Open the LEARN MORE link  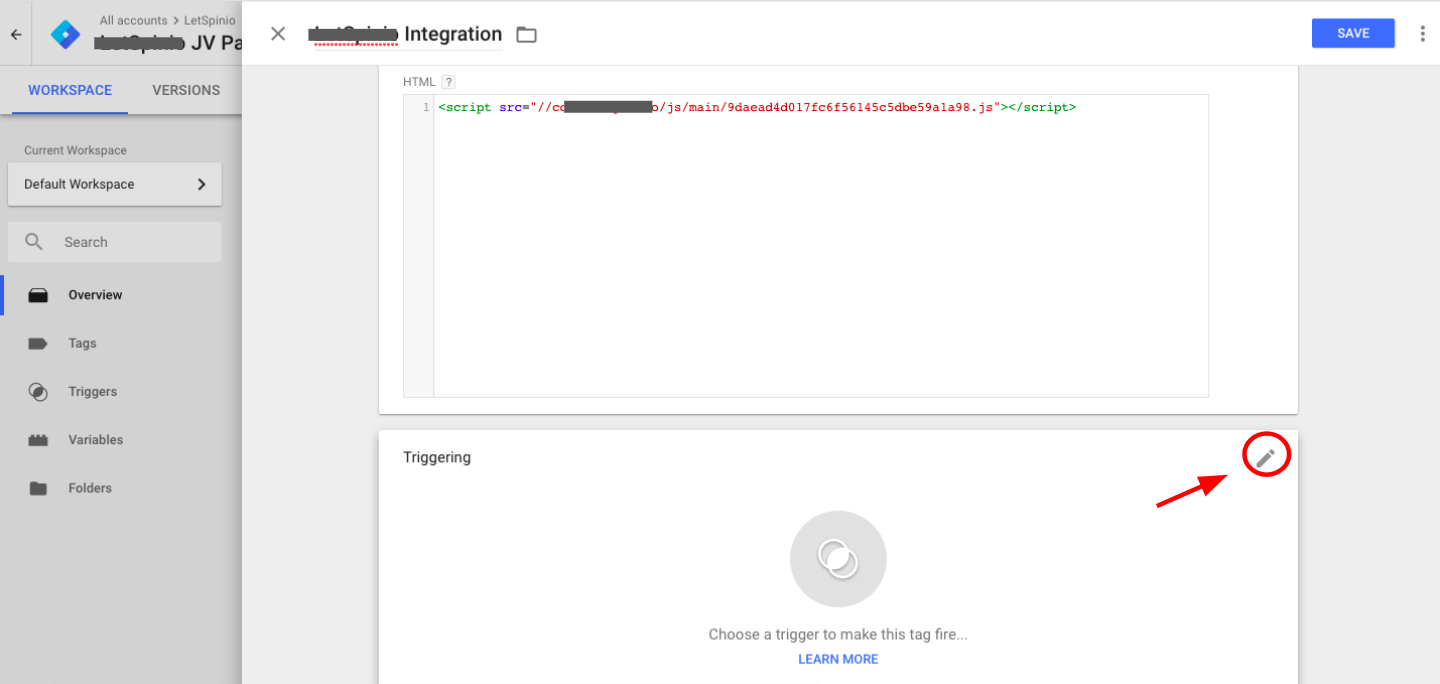838,659
